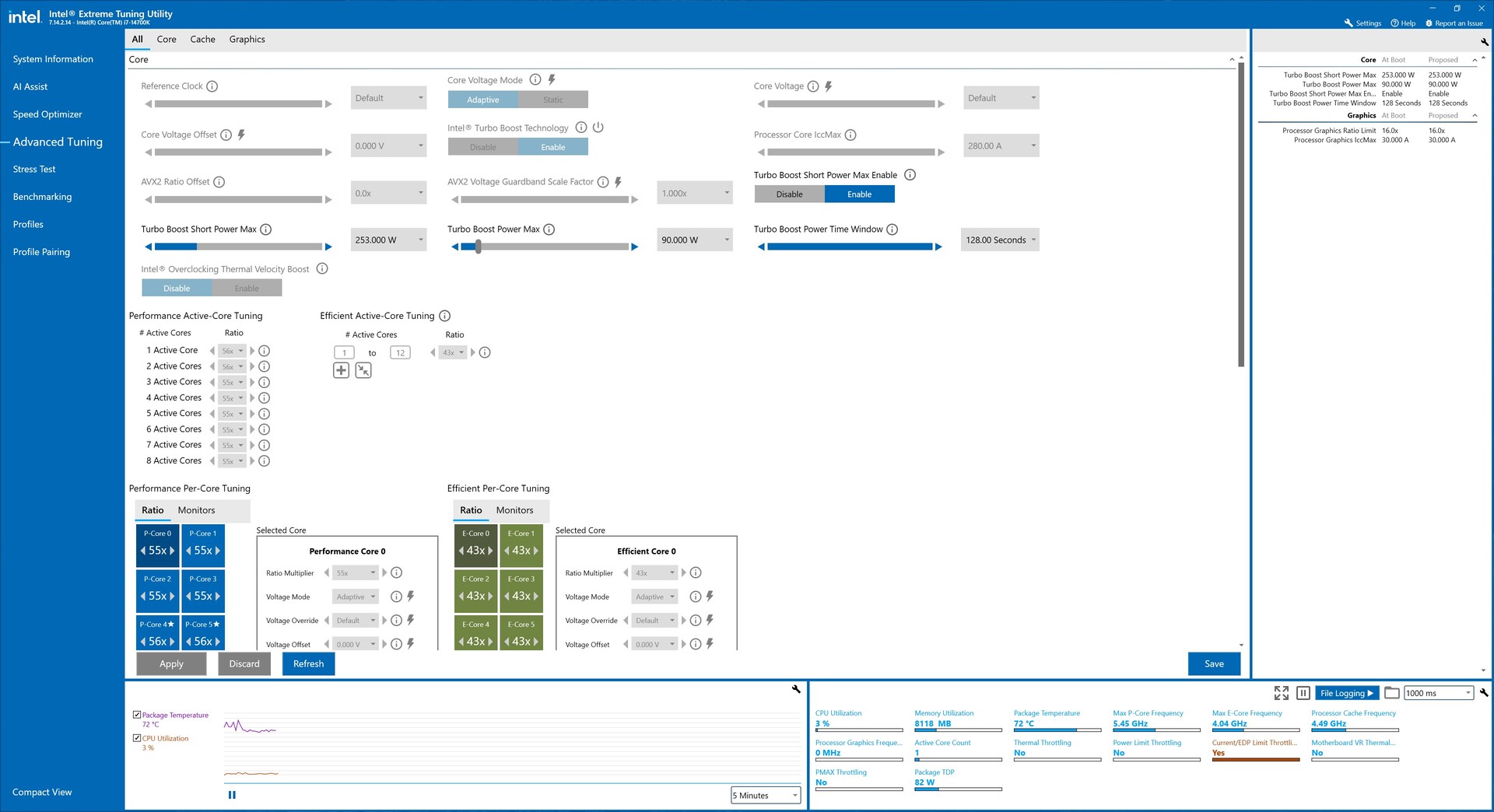Open the 1000 ms interval dropdown
1494x812 pixels.
point(1438,693)
